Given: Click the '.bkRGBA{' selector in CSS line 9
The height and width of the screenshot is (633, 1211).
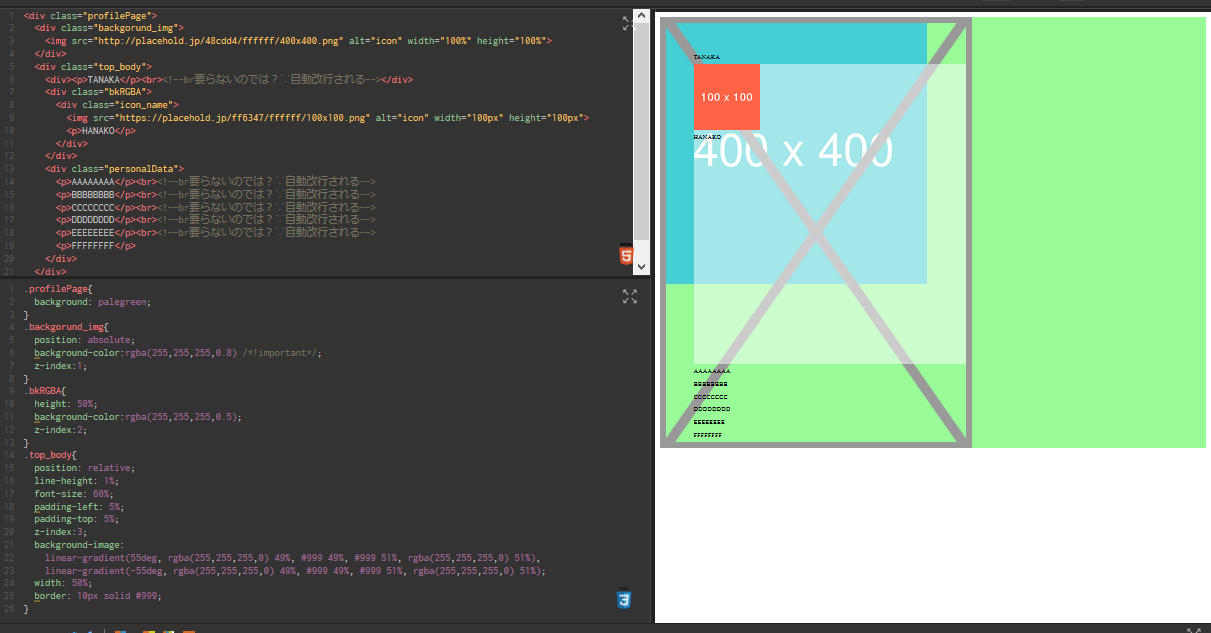Looking at the screenshot, I should tap(45, 391).
